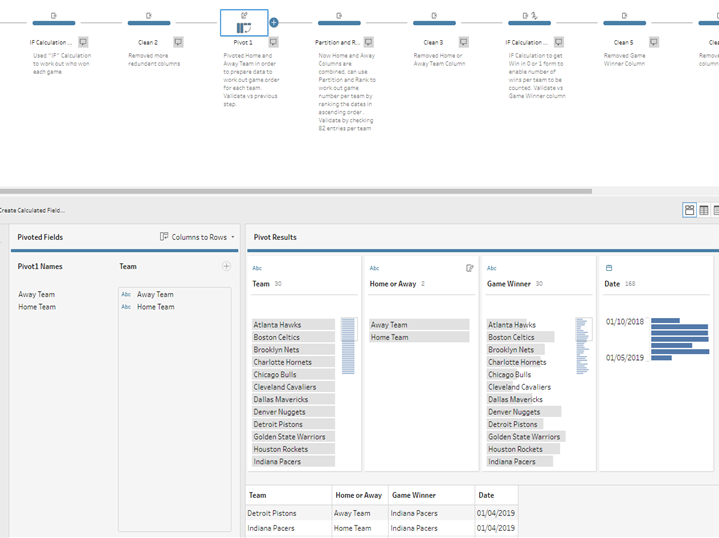Click the Game Winner grid column header
Viewport: 719px width, 538px height.
pyautogui.click(x=431, y=495)
